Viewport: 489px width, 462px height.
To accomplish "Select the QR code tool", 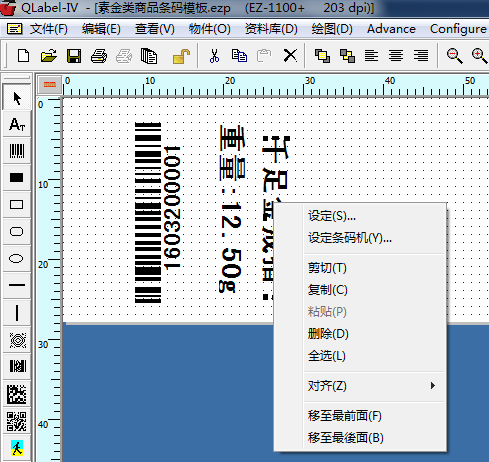I will pos(17,421).
